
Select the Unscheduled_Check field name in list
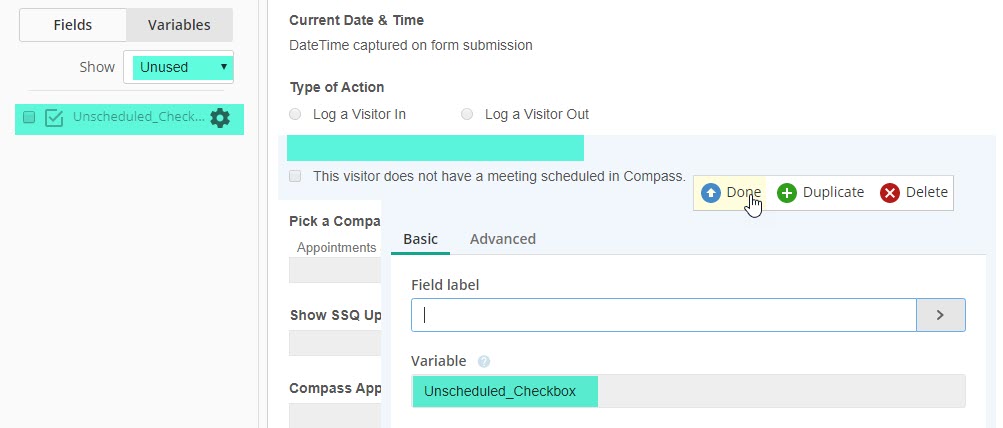[x=138, y=118]
